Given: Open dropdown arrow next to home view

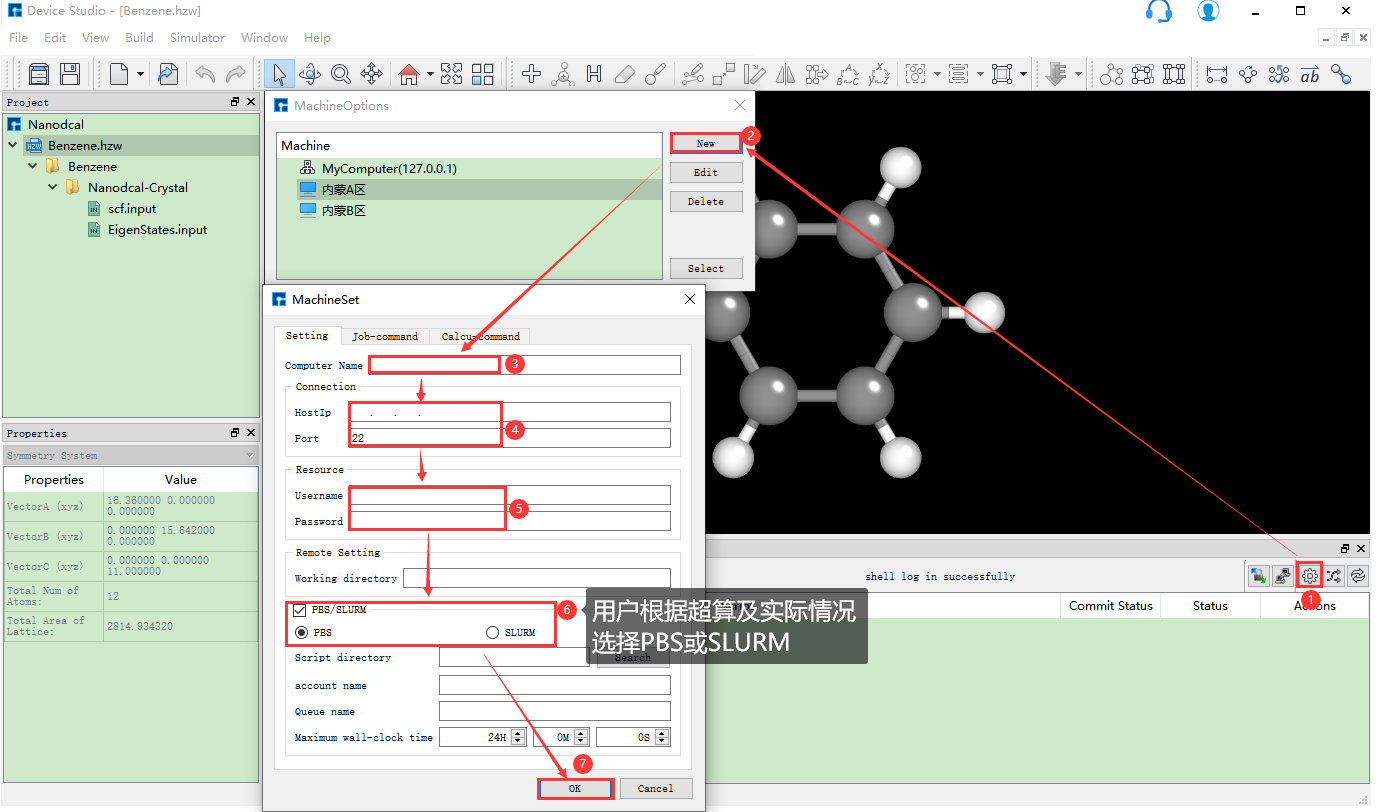Looking at the screenshot, I should pyautogui.click(x=430, y=74).
